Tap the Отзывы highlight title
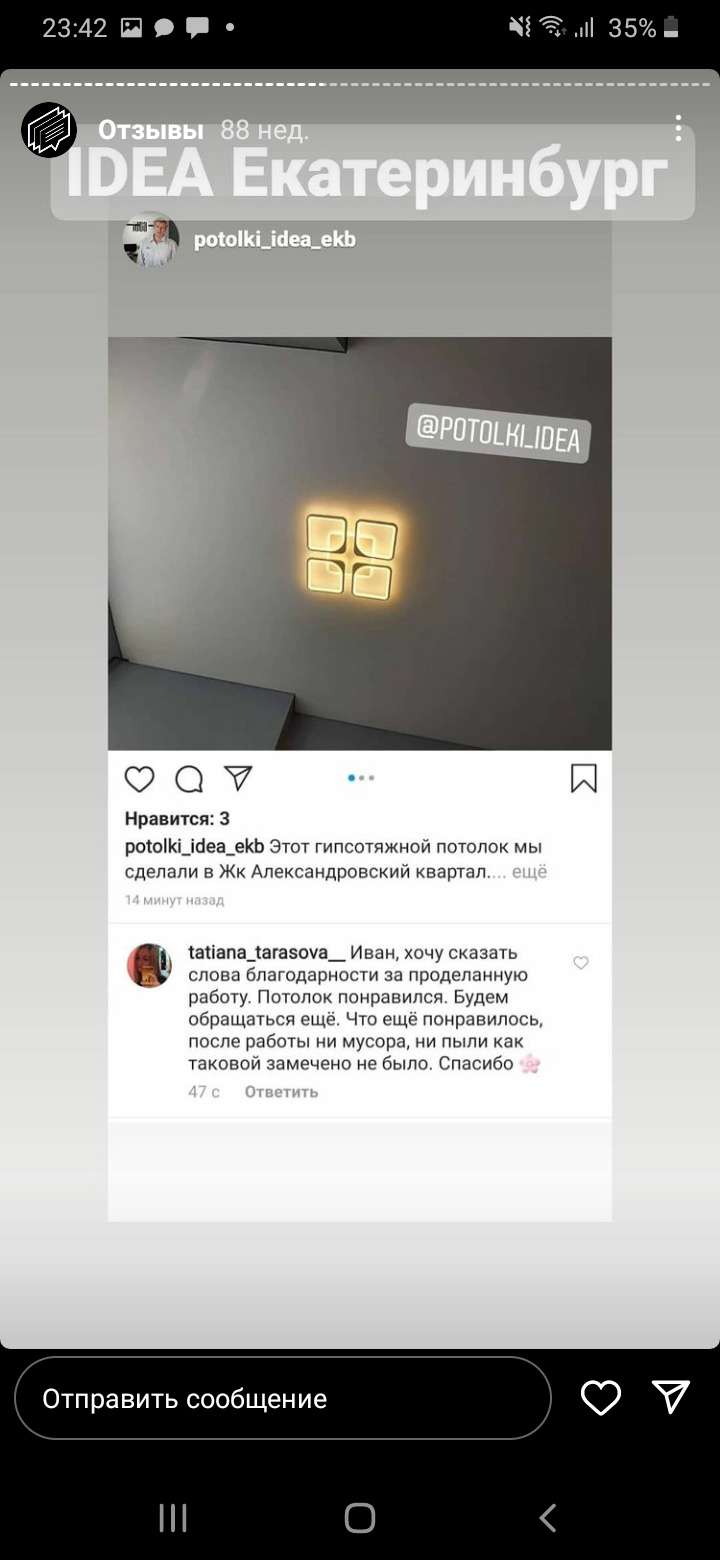720x1560 pixels. (x=151, y=130)
